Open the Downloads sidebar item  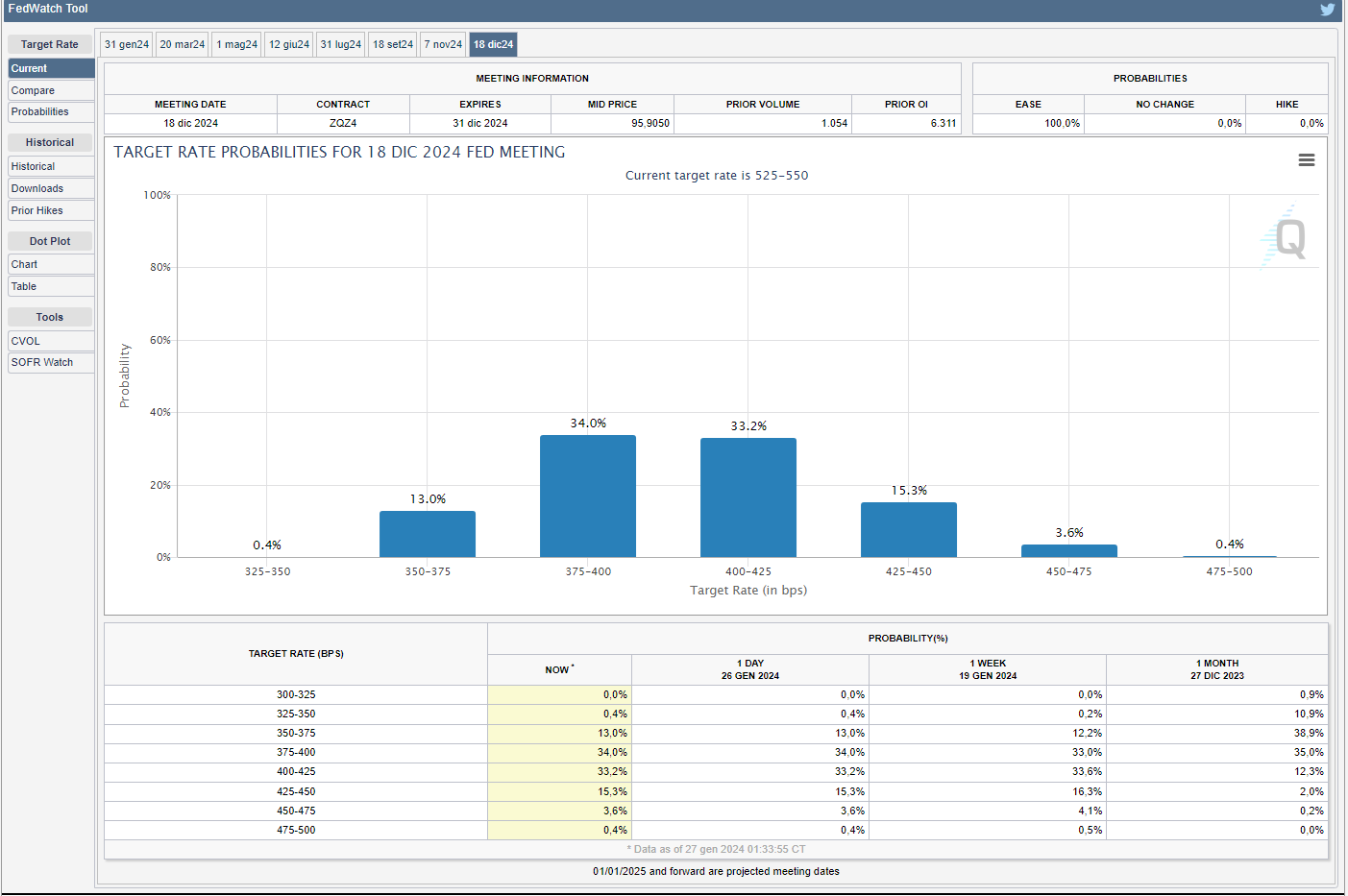51,188
